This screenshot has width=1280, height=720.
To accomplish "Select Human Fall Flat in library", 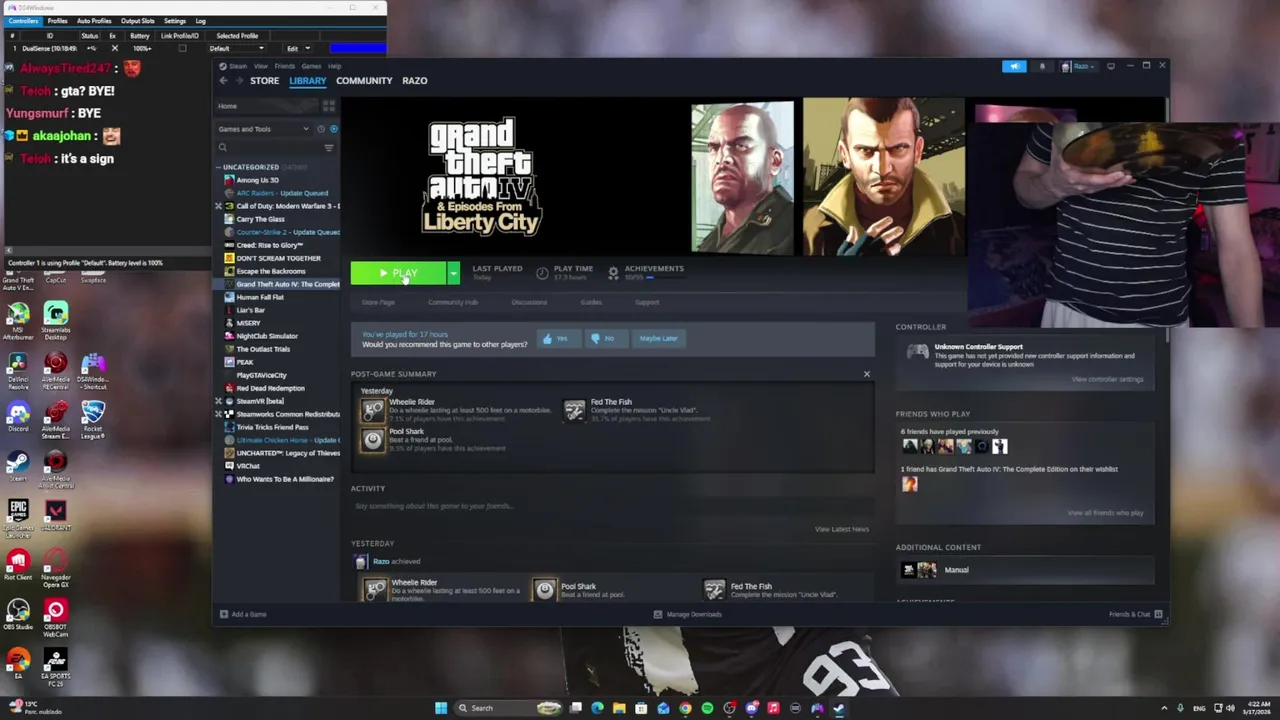I will coord(260,297).
